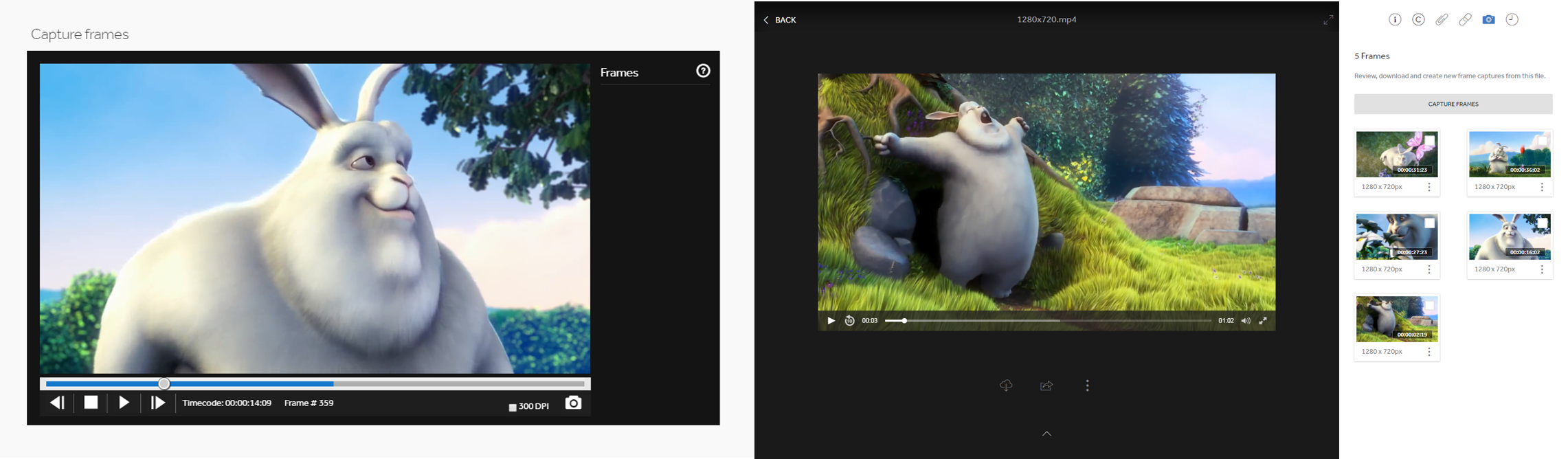Select checkbox on the 00:00:02:19 frame

(x=1429, y=306)
